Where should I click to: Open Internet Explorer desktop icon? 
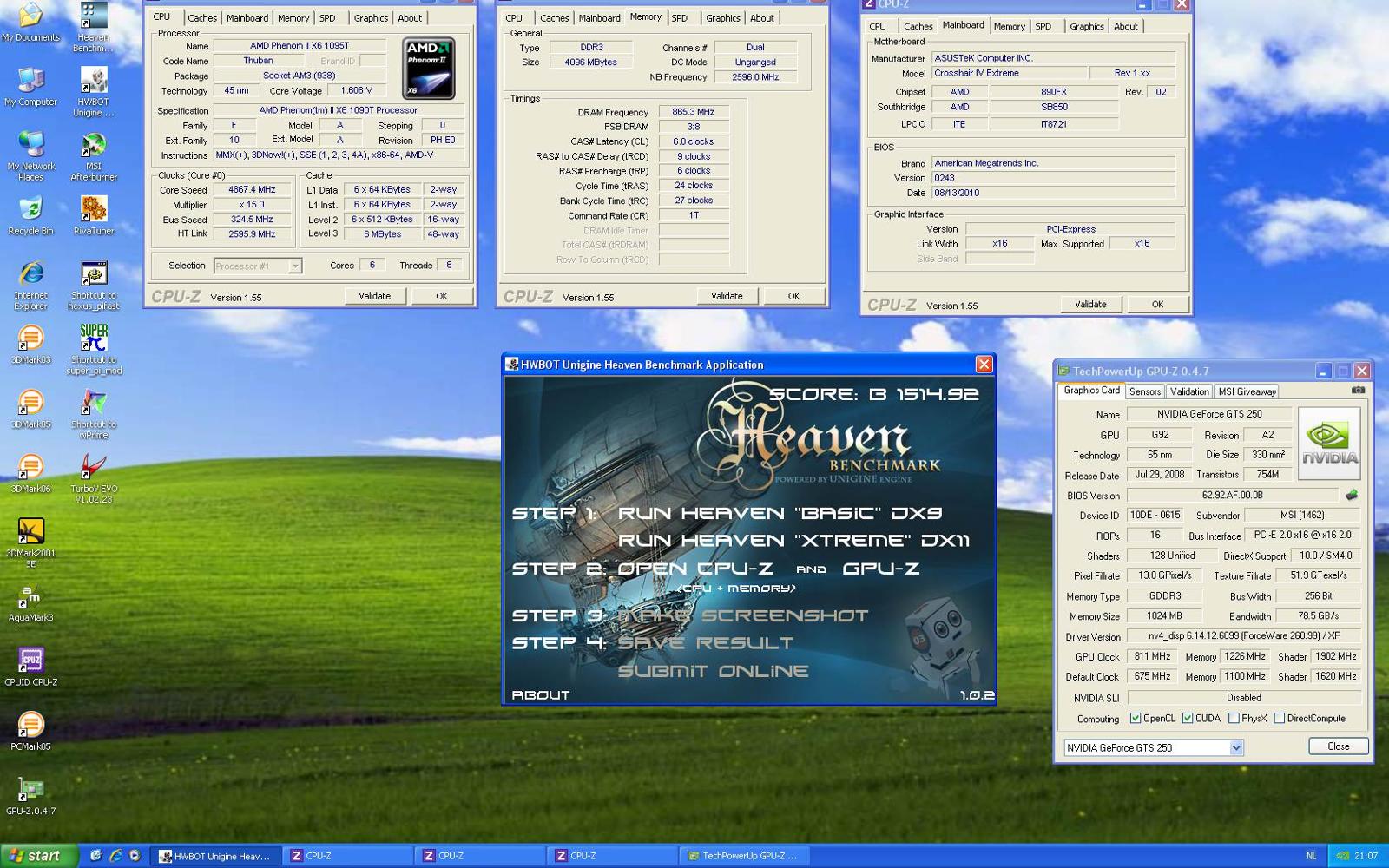pos(30,285)
